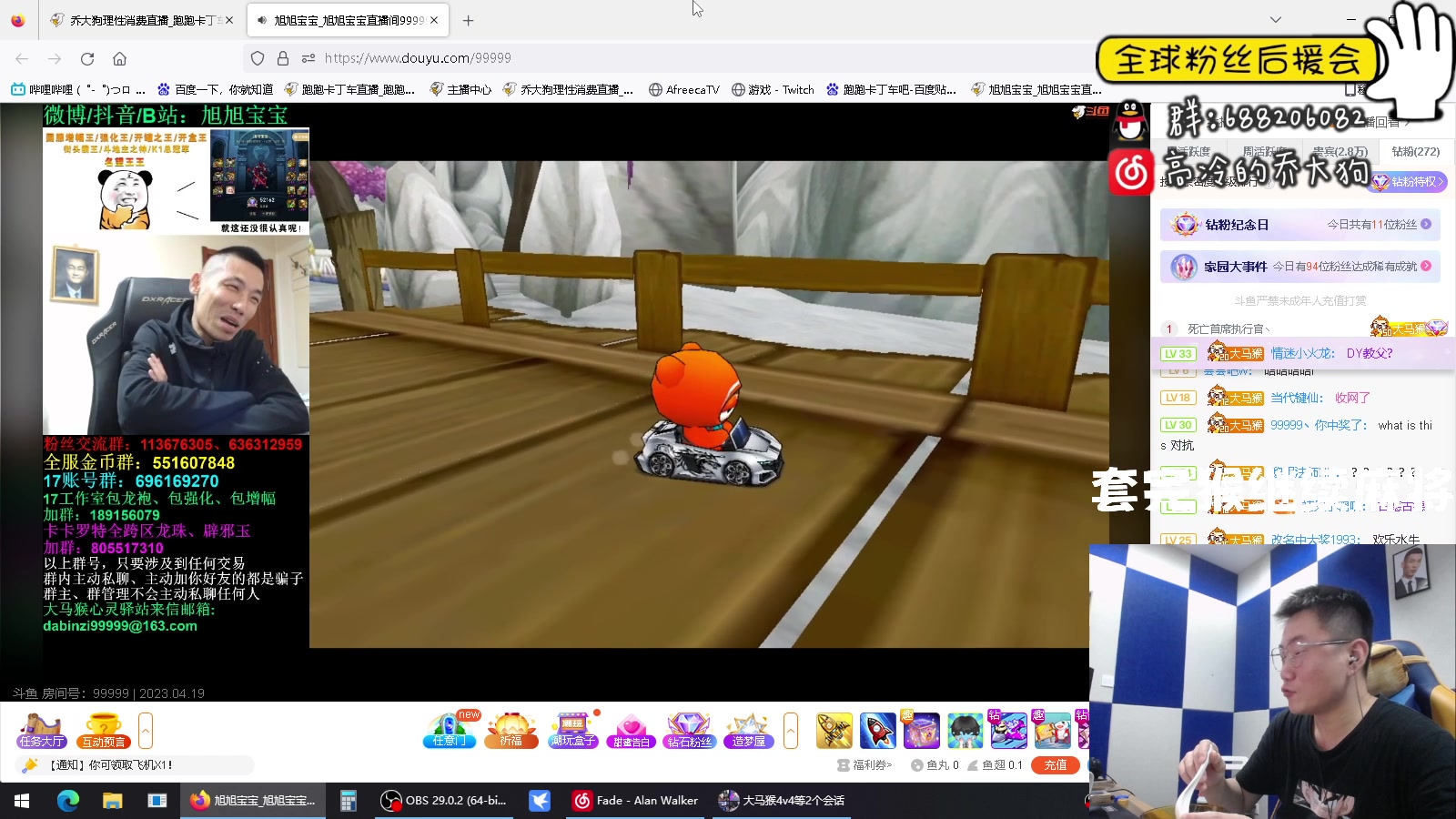Open the 钻石粉丝 icon
1456x819 pixels.
tap(689, 731)
